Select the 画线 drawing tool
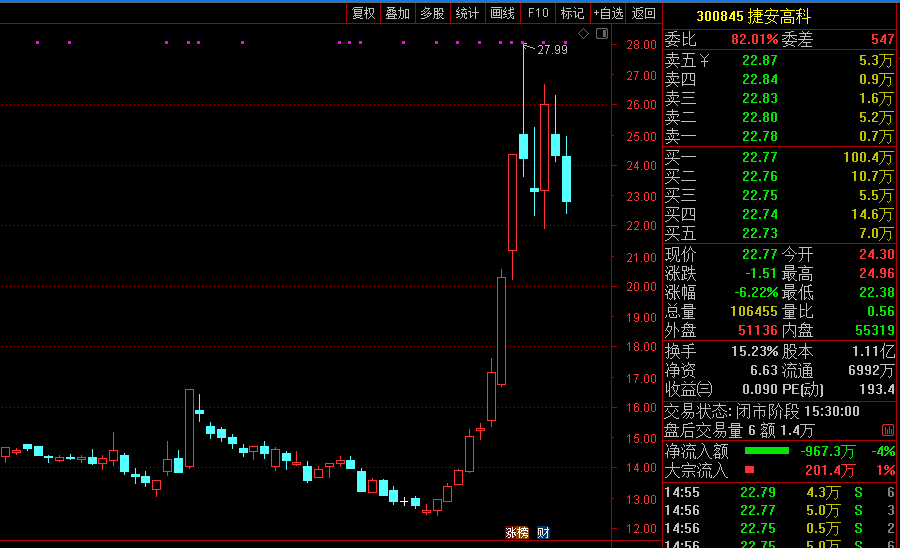 point(502,13)
